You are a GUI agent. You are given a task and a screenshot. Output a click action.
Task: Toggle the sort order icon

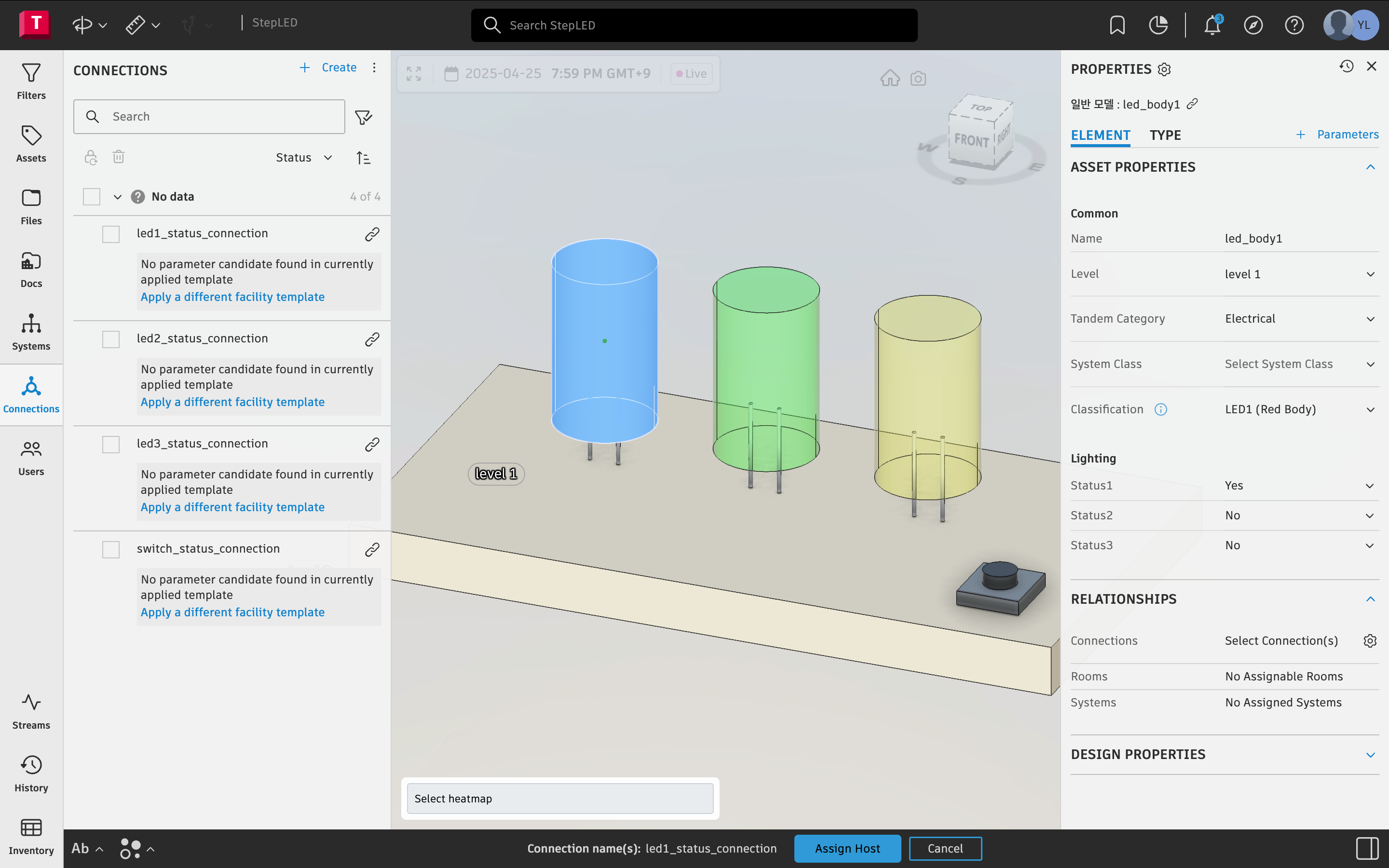tap(363, 158)
